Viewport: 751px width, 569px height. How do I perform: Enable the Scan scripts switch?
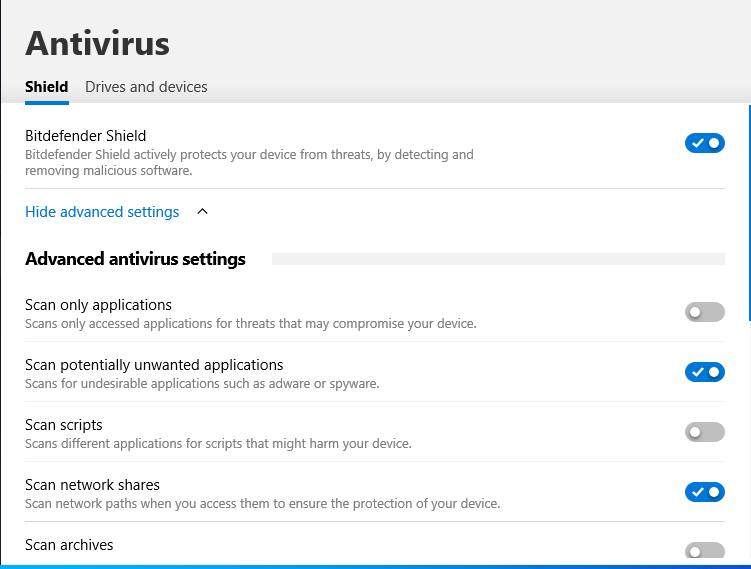point(704,432)
